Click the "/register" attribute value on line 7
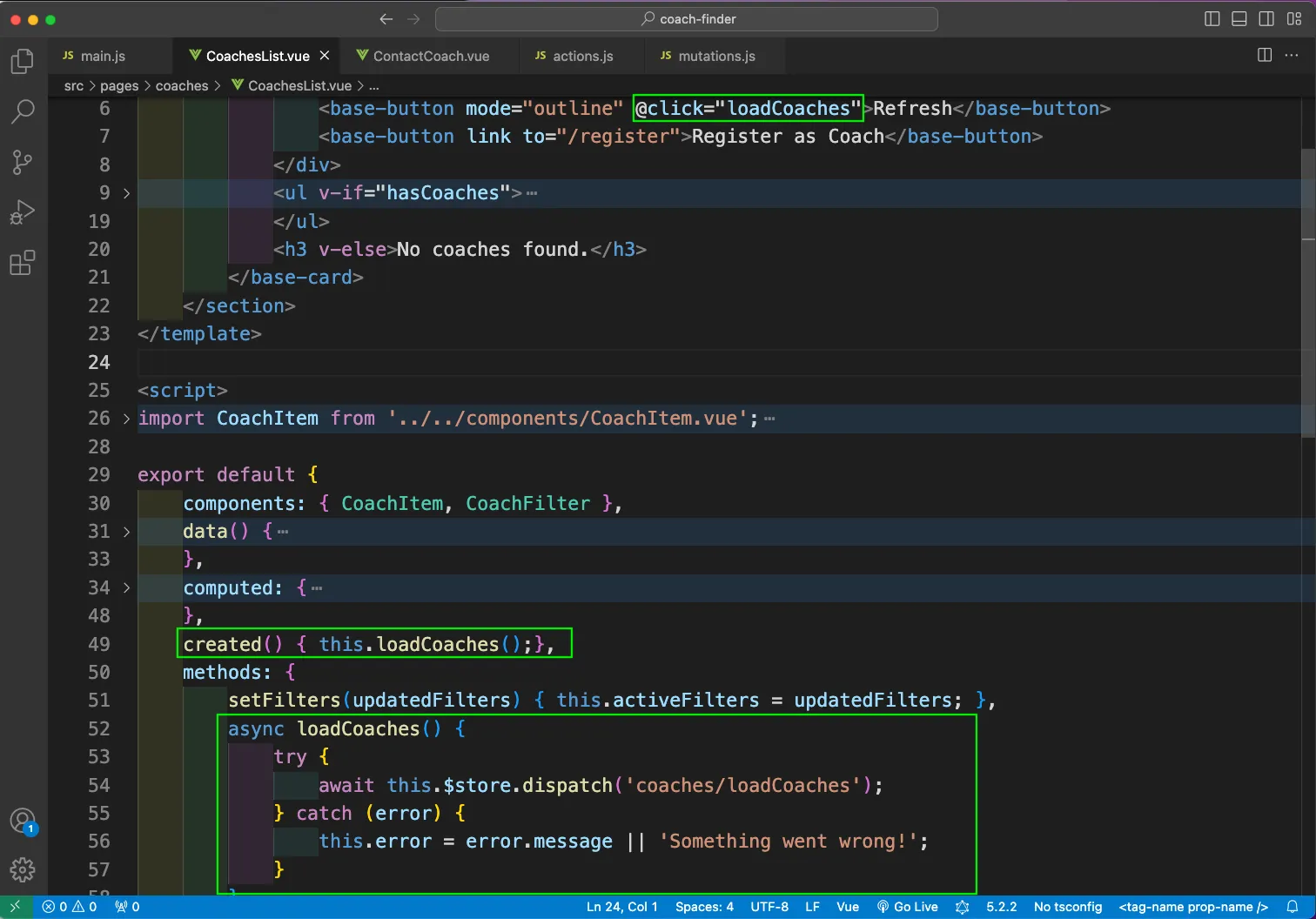The image size is (1316, 919). click(619, 137)
